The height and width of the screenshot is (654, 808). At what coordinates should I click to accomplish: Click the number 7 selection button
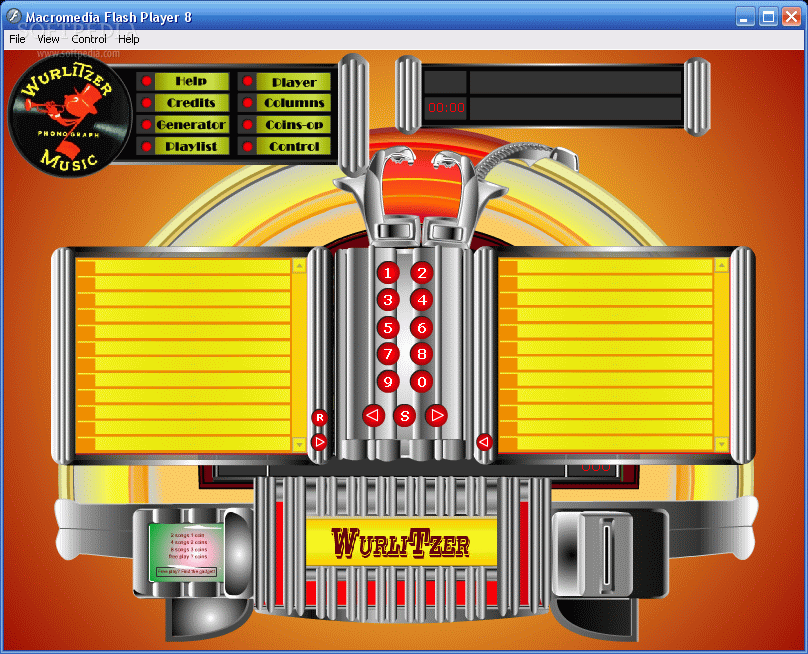[388, 355]
